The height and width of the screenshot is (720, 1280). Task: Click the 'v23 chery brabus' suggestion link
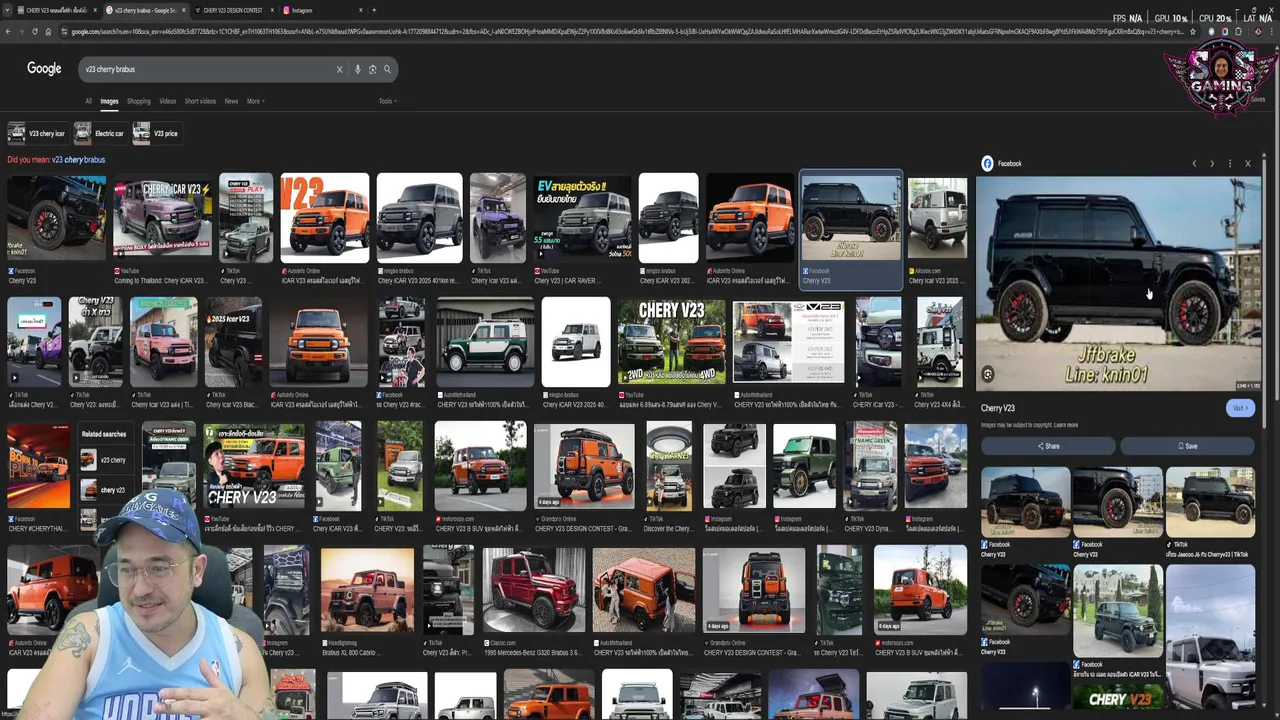[x=78, y=160]
